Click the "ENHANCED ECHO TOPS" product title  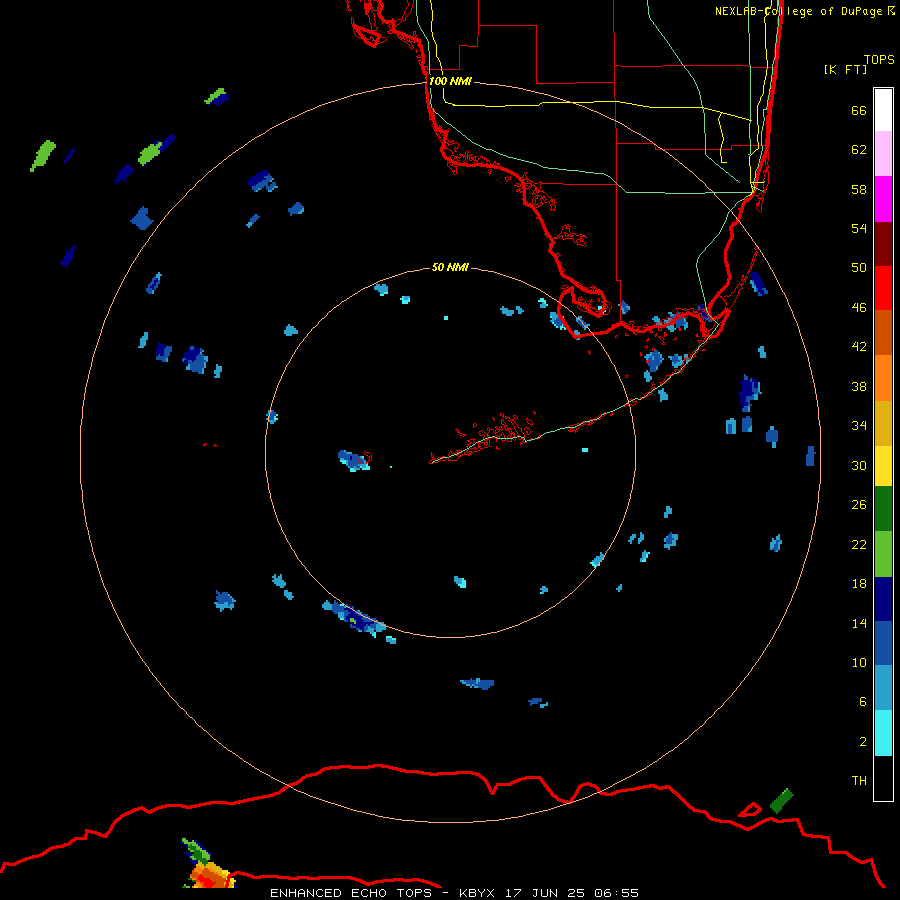(x=351, y=893)
